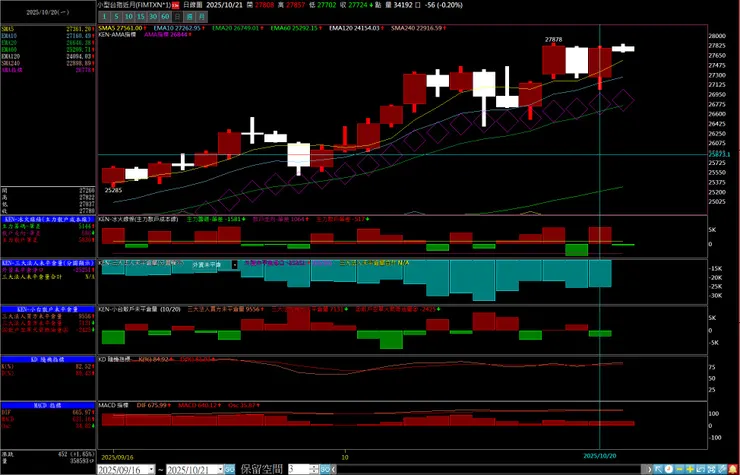The width and height of the screenshot is (740, 475).
Task: Click GO button next to date range
Action: point(229,469)
